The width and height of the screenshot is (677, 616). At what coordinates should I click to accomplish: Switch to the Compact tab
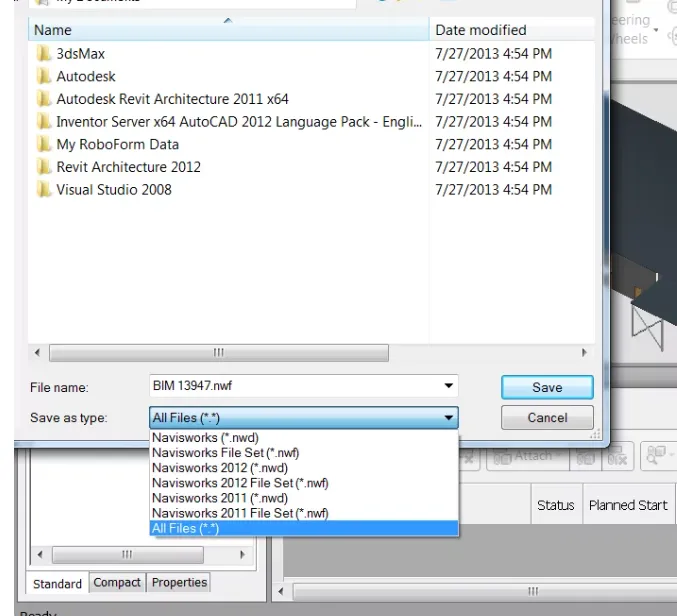(117, 583)
